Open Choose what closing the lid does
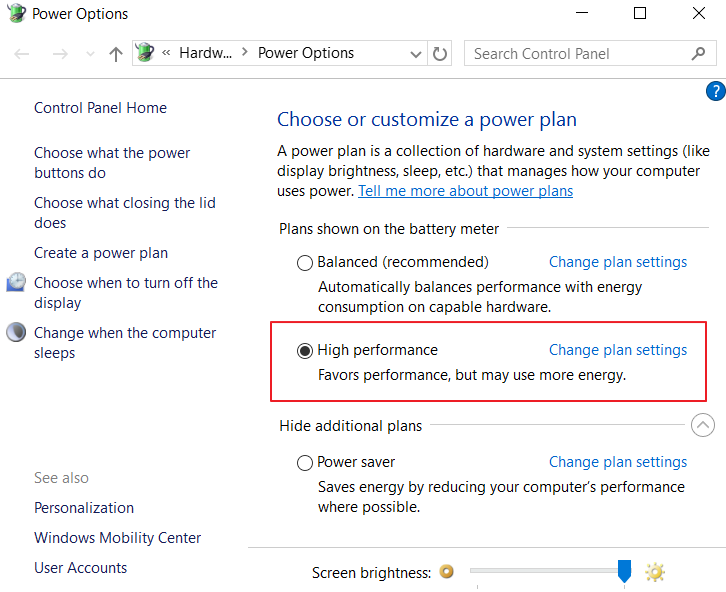This screenshot has height=592, width=726. click(x=125, y=212)
